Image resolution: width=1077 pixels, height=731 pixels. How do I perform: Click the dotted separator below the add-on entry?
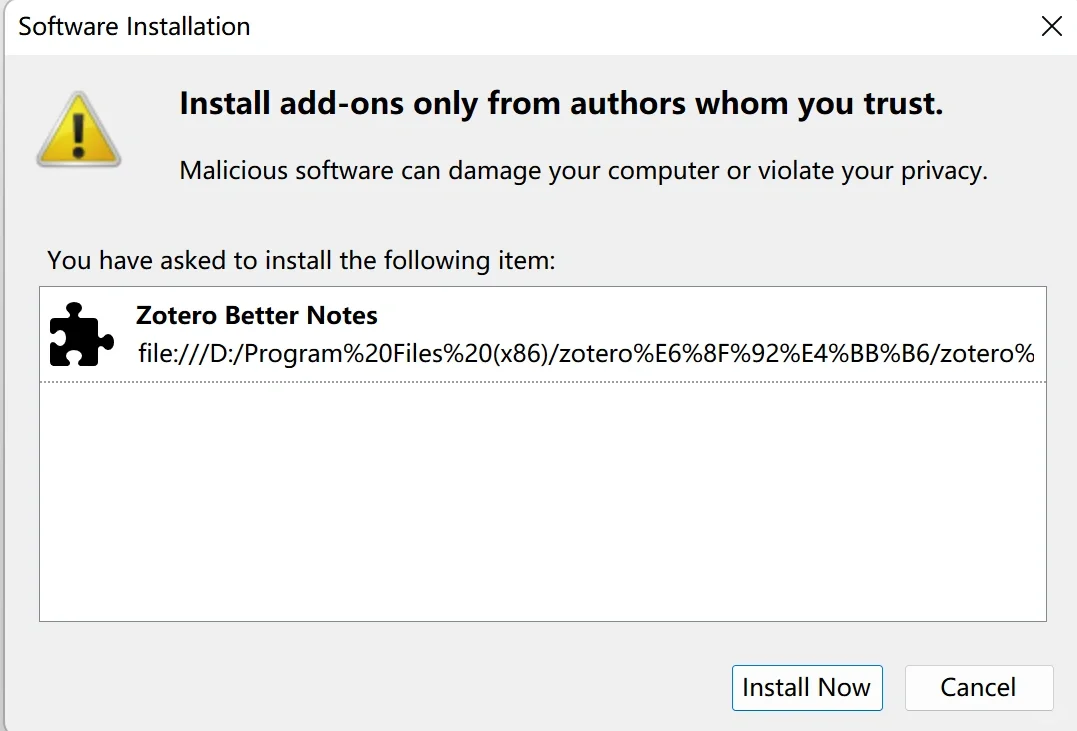click(542, 381)
